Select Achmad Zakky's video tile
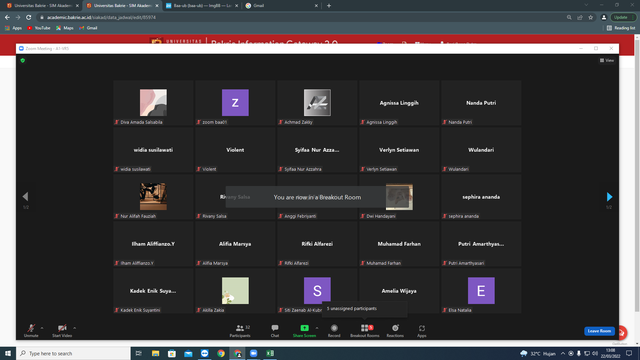The width and height of the screenshot is (640, 360). (317, 103)
